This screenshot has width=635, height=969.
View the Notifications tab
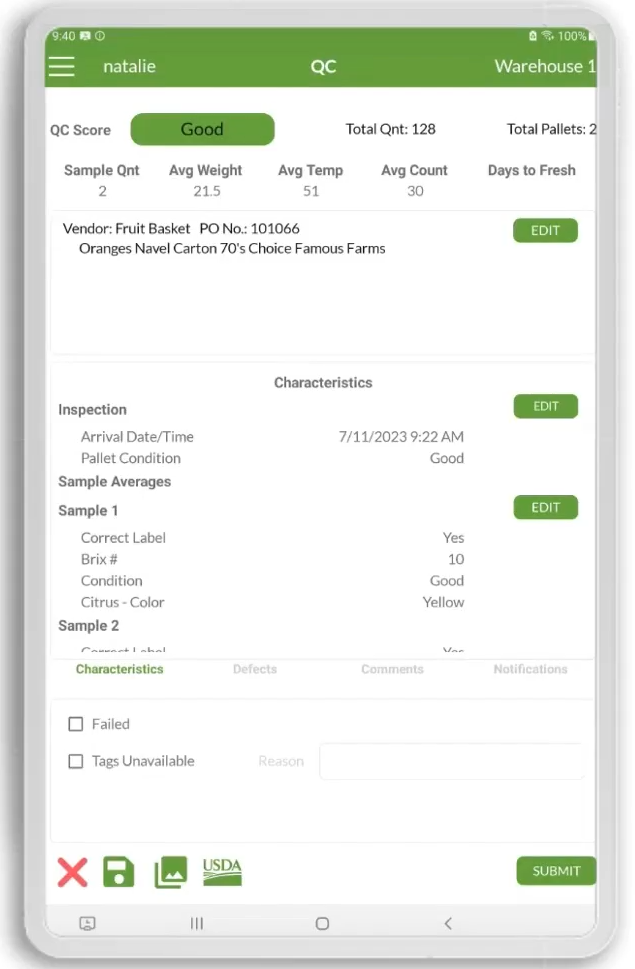coord(530,670)
